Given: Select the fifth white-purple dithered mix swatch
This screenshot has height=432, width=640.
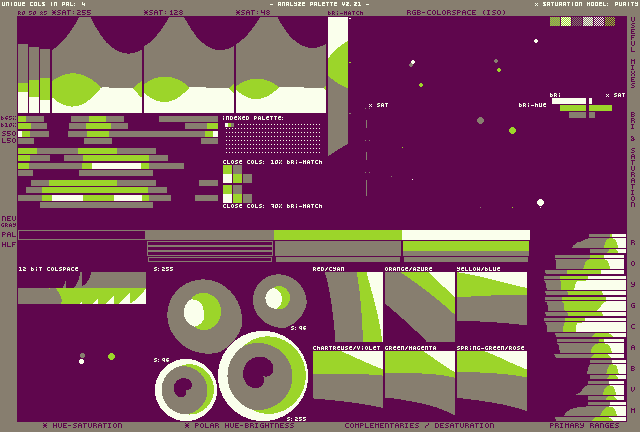Looking at the screenshot, I should (x=599, y=21).
